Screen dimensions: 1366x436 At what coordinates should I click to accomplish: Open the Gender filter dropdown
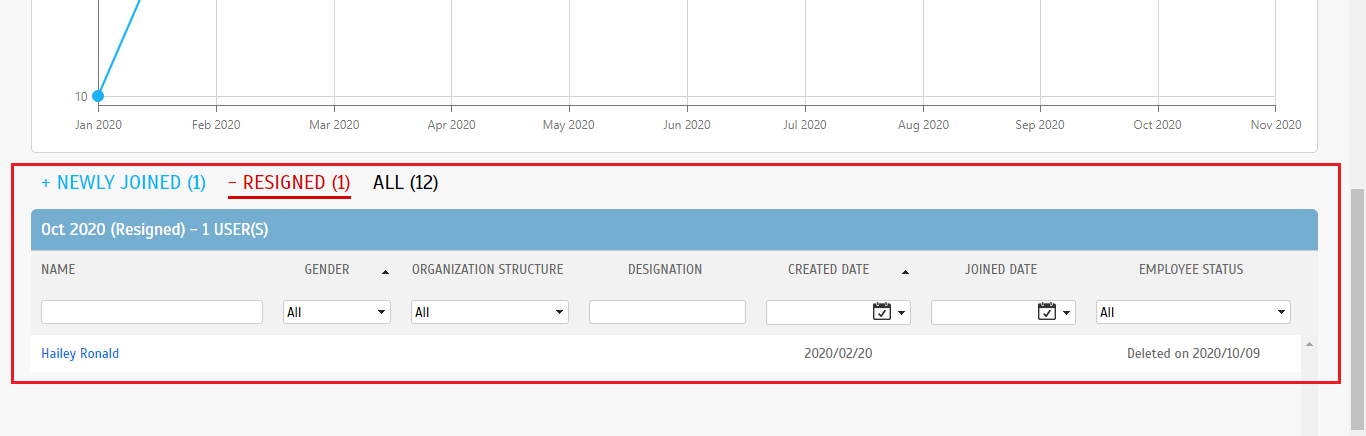click(x=336, y=312)
